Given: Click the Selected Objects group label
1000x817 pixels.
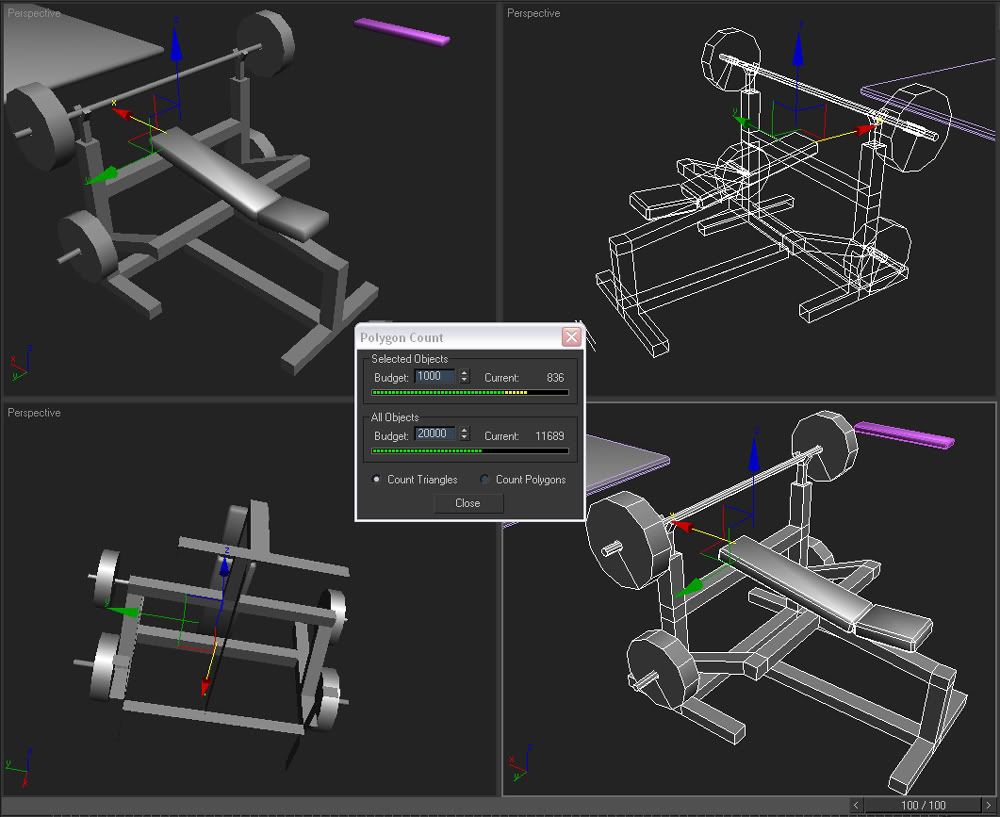Looking at the screenshot, I should click(409, 358).
